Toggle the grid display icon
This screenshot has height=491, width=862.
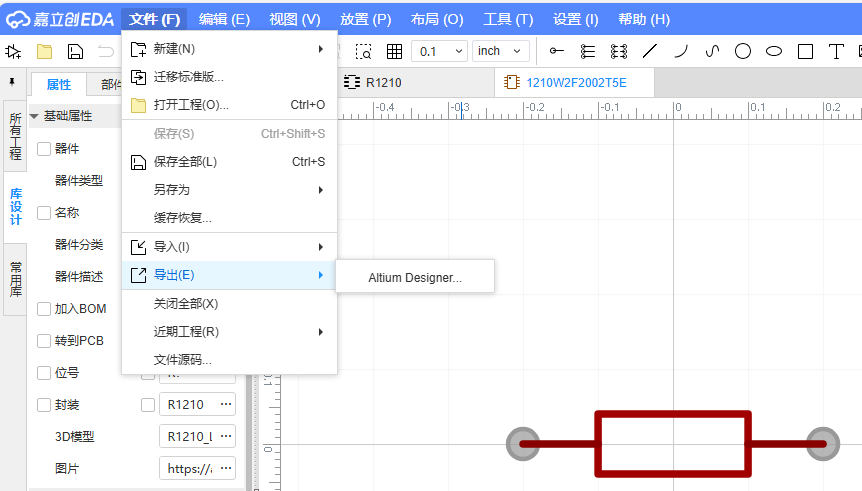click(x=394, y=52)
